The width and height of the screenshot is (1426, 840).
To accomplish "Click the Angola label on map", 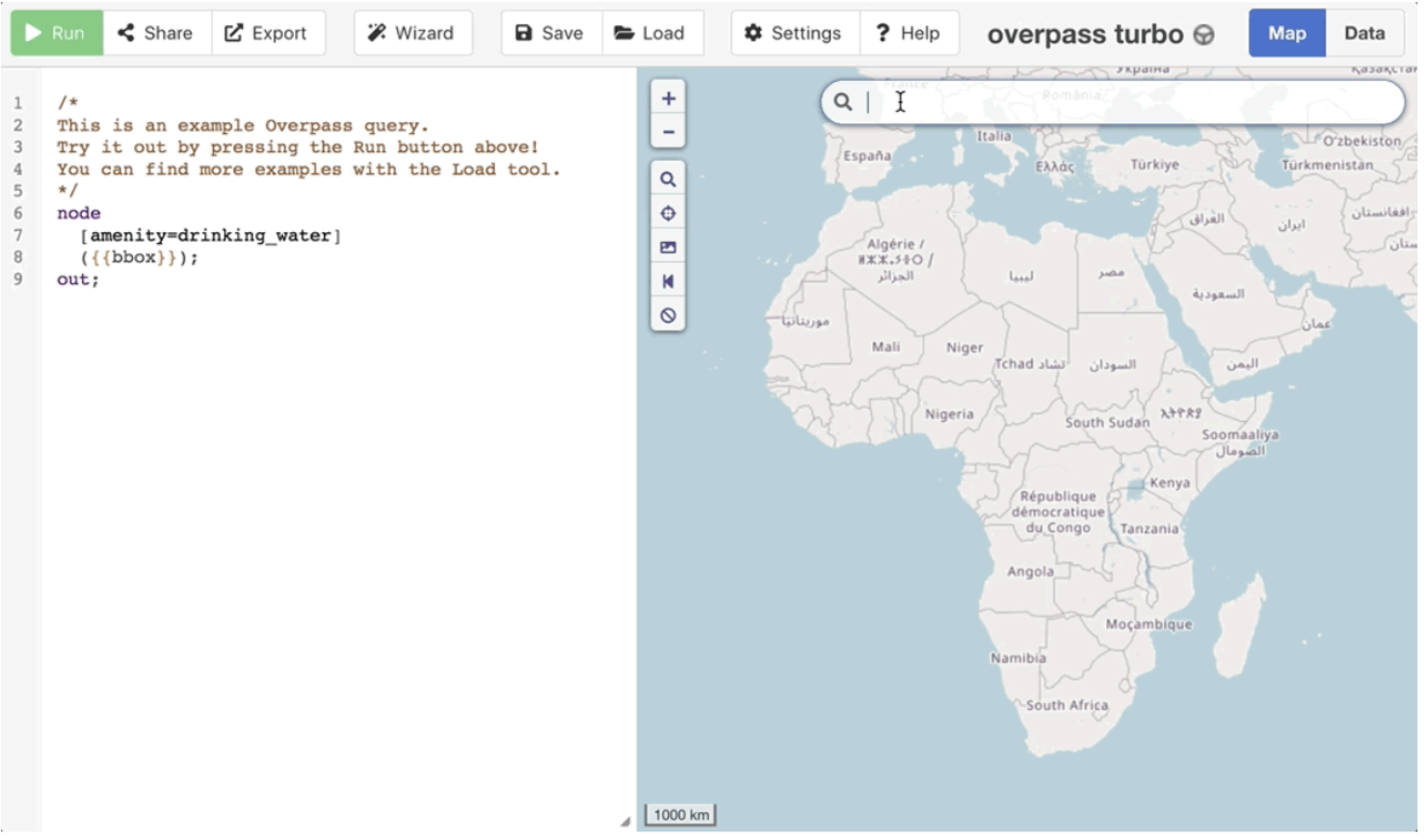I will pos(1030,571).
